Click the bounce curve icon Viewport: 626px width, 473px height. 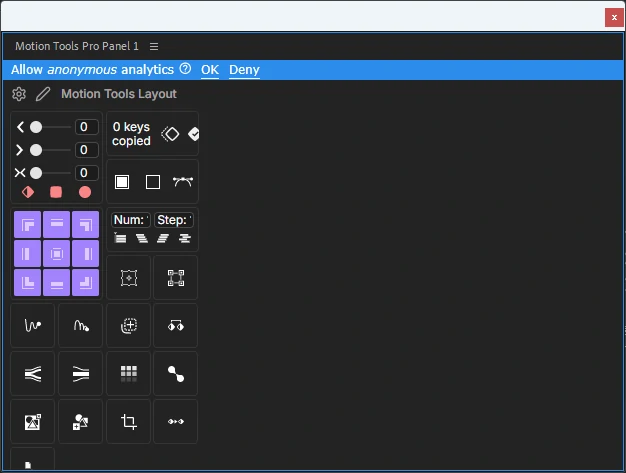(81, 326)
